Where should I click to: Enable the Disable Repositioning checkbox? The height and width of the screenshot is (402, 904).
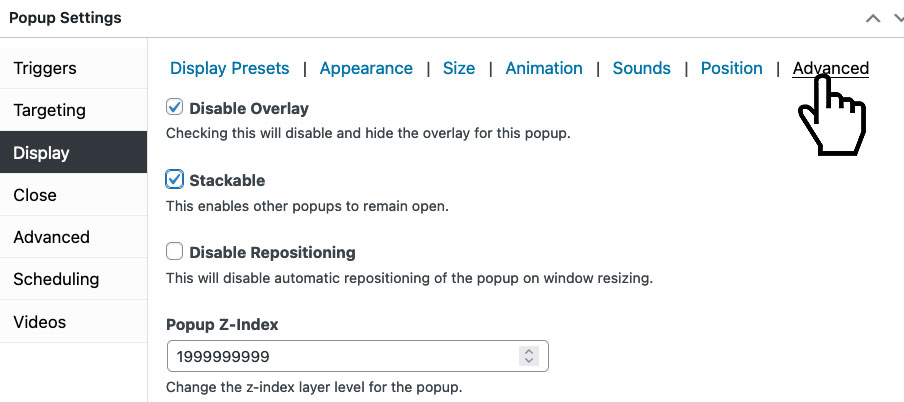click(174, 251)
